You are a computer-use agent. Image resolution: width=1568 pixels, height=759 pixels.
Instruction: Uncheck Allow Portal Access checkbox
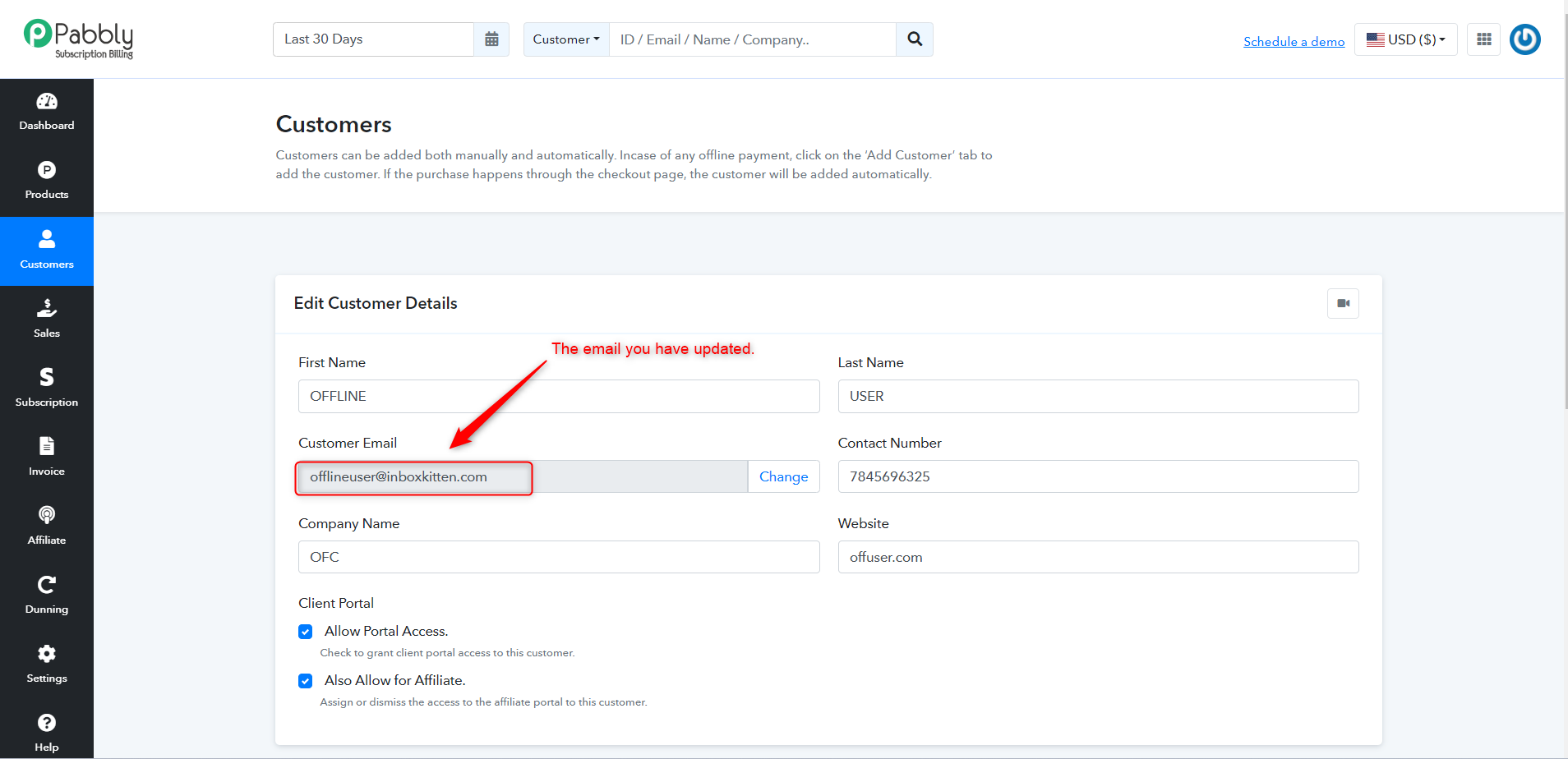coord(306,632)
